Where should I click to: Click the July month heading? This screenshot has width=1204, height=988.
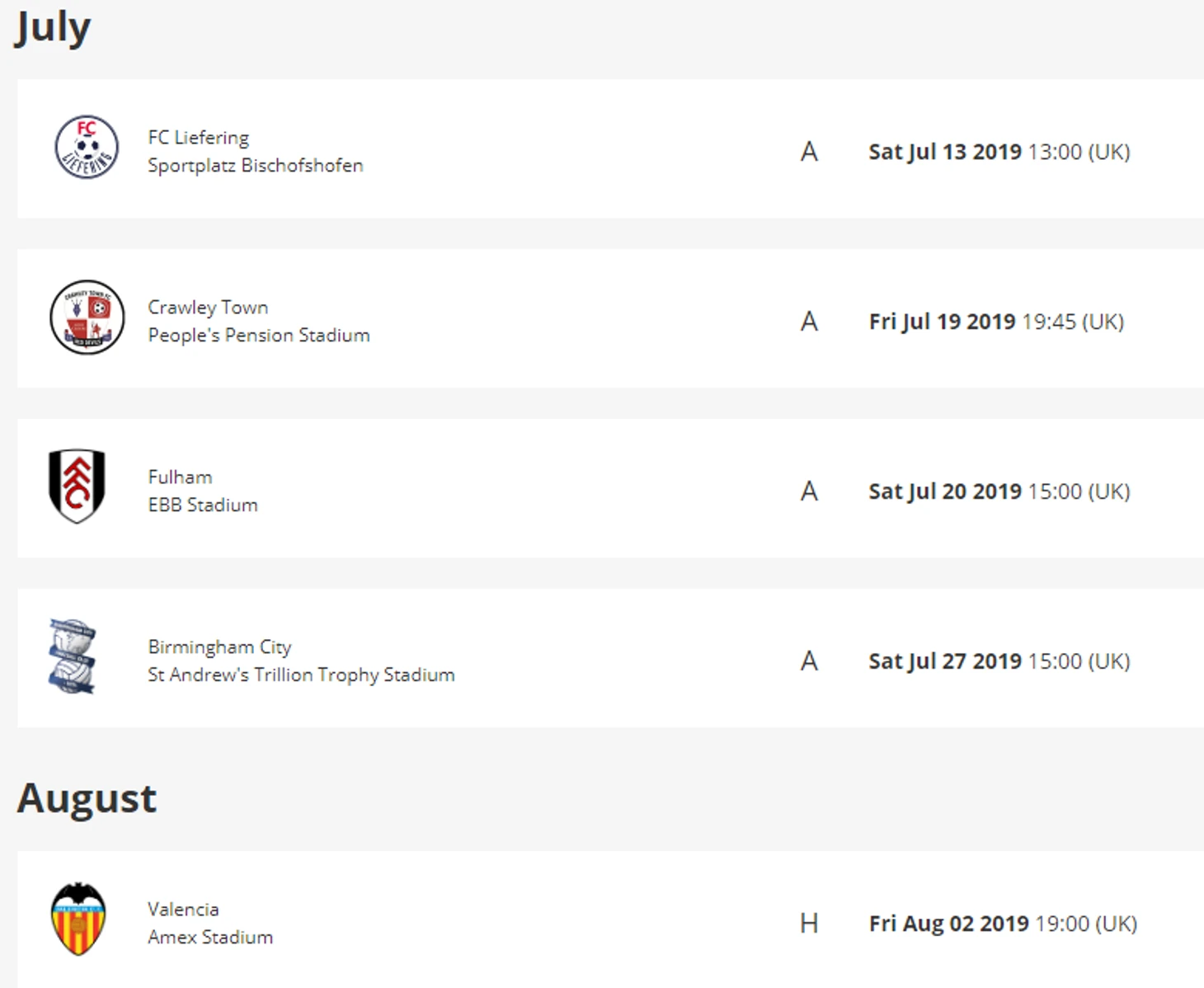53,28
